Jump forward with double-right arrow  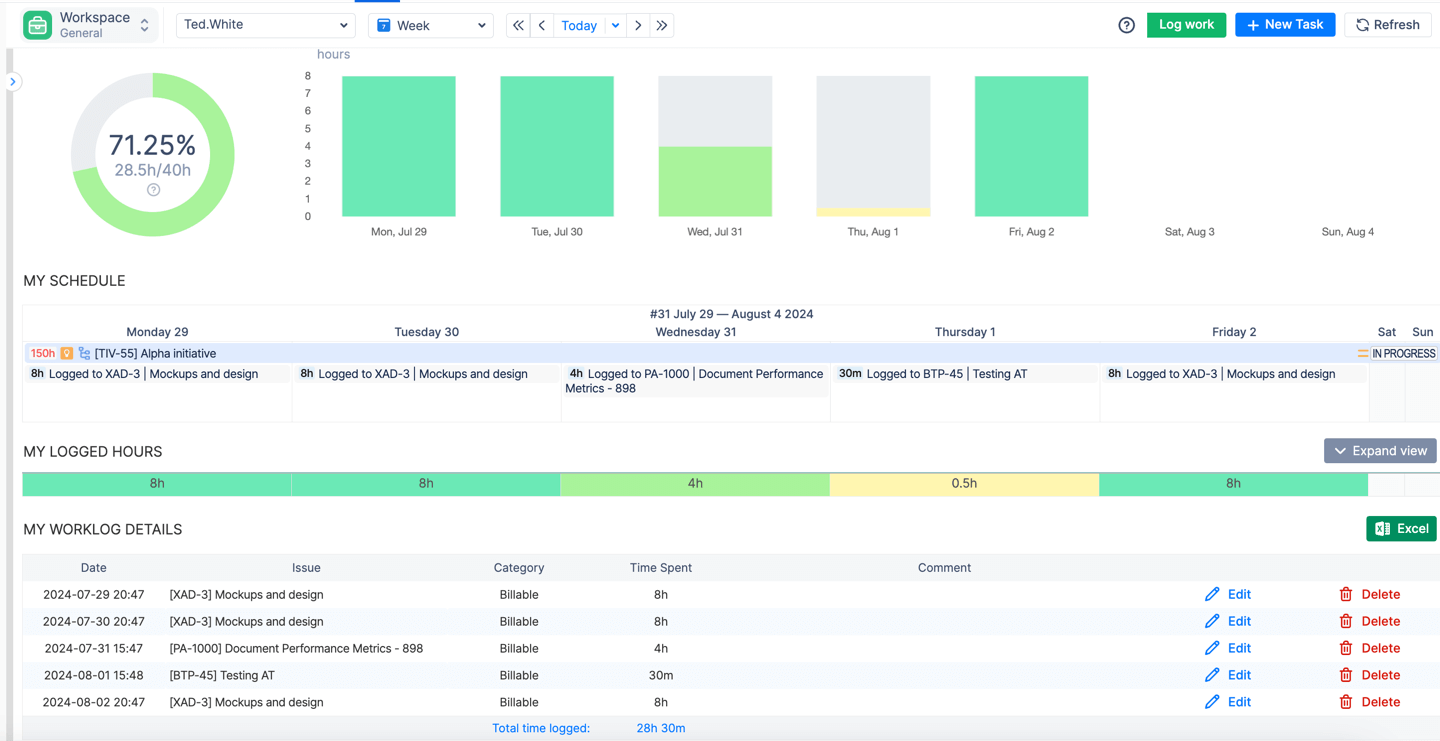point(662,25)
